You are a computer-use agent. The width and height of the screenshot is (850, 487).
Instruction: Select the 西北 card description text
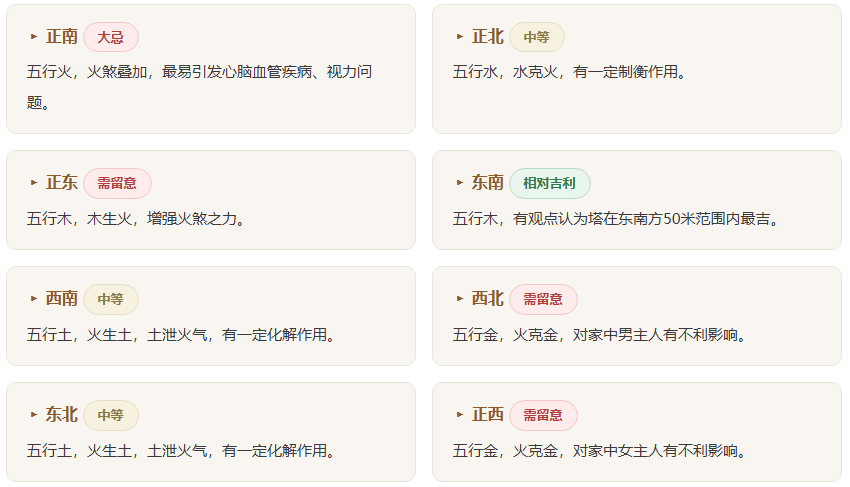tap(600, 335)
